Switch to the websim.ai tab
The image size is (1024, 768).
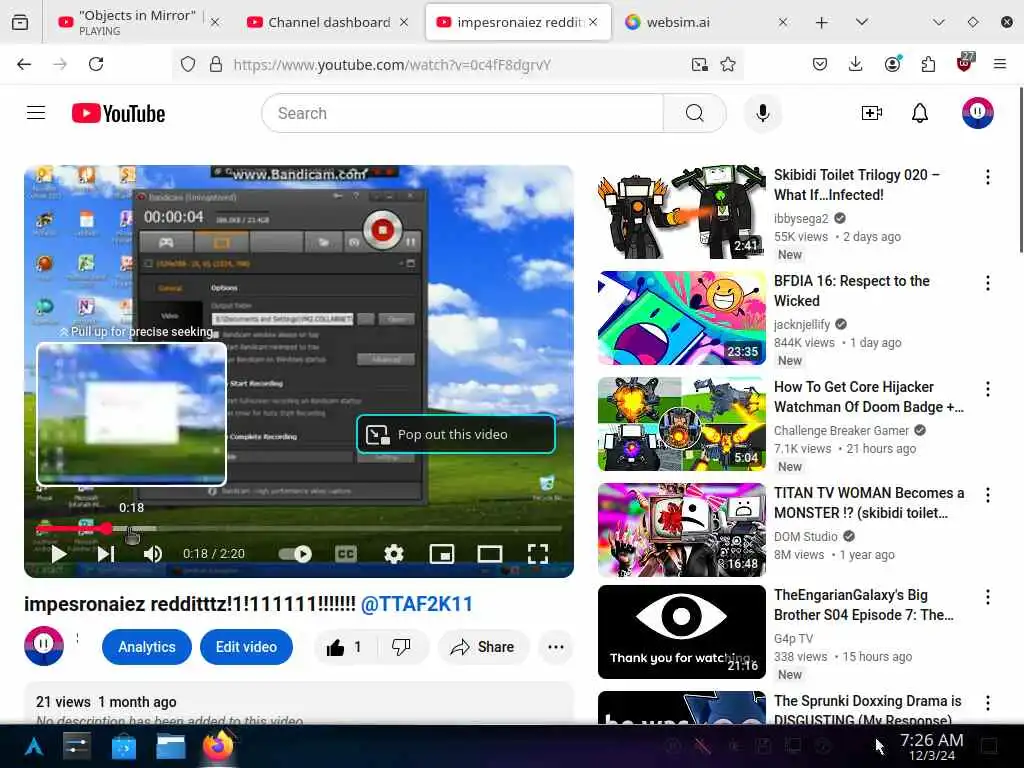tap(705, 22)
